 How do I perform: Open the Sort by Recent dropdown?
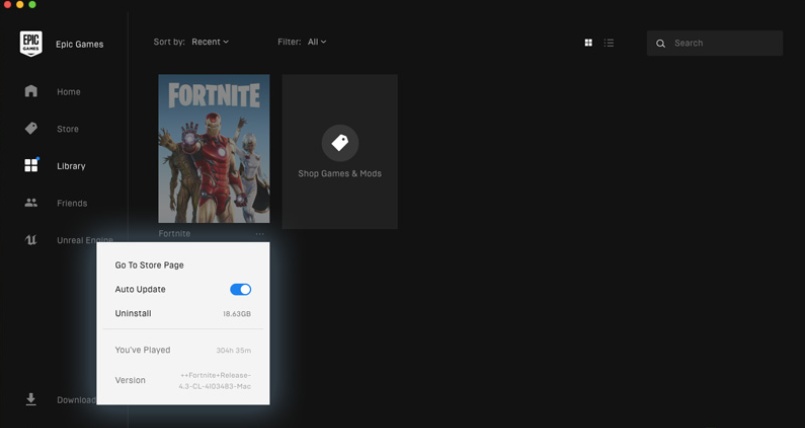click(210, 42)
